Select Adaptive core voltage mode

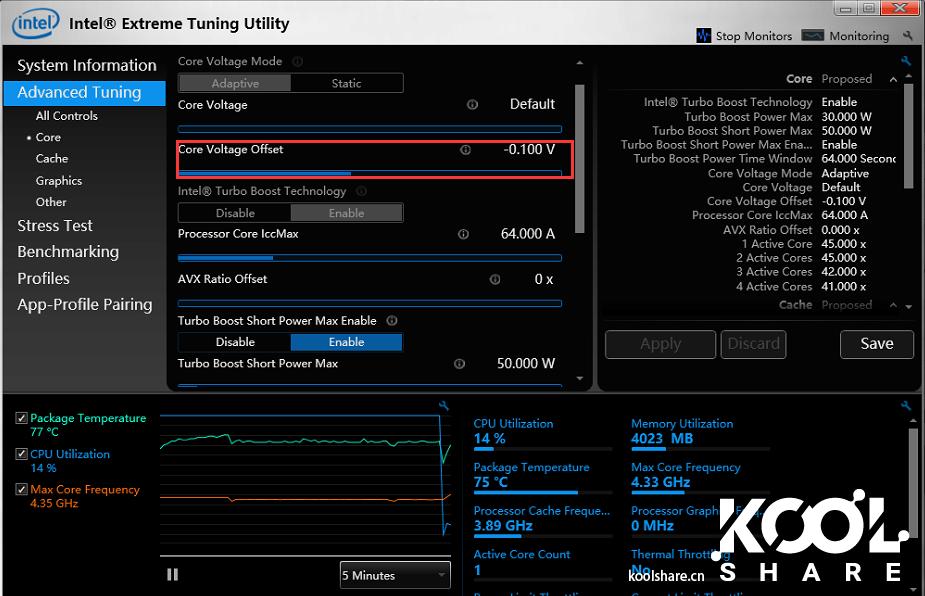click(x=235, y=83)
